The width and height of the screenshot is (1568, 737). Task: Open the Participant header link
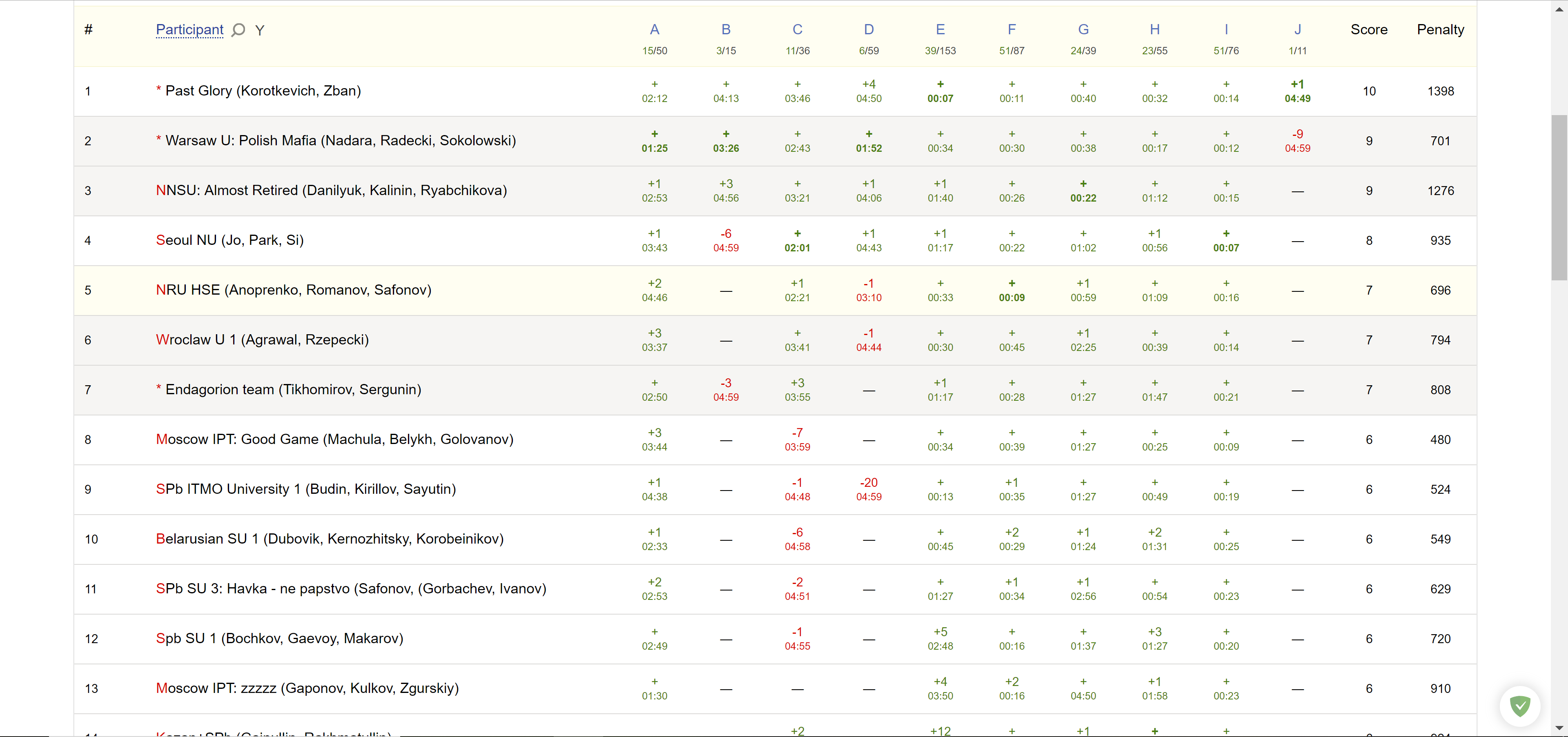coord(189,30)
